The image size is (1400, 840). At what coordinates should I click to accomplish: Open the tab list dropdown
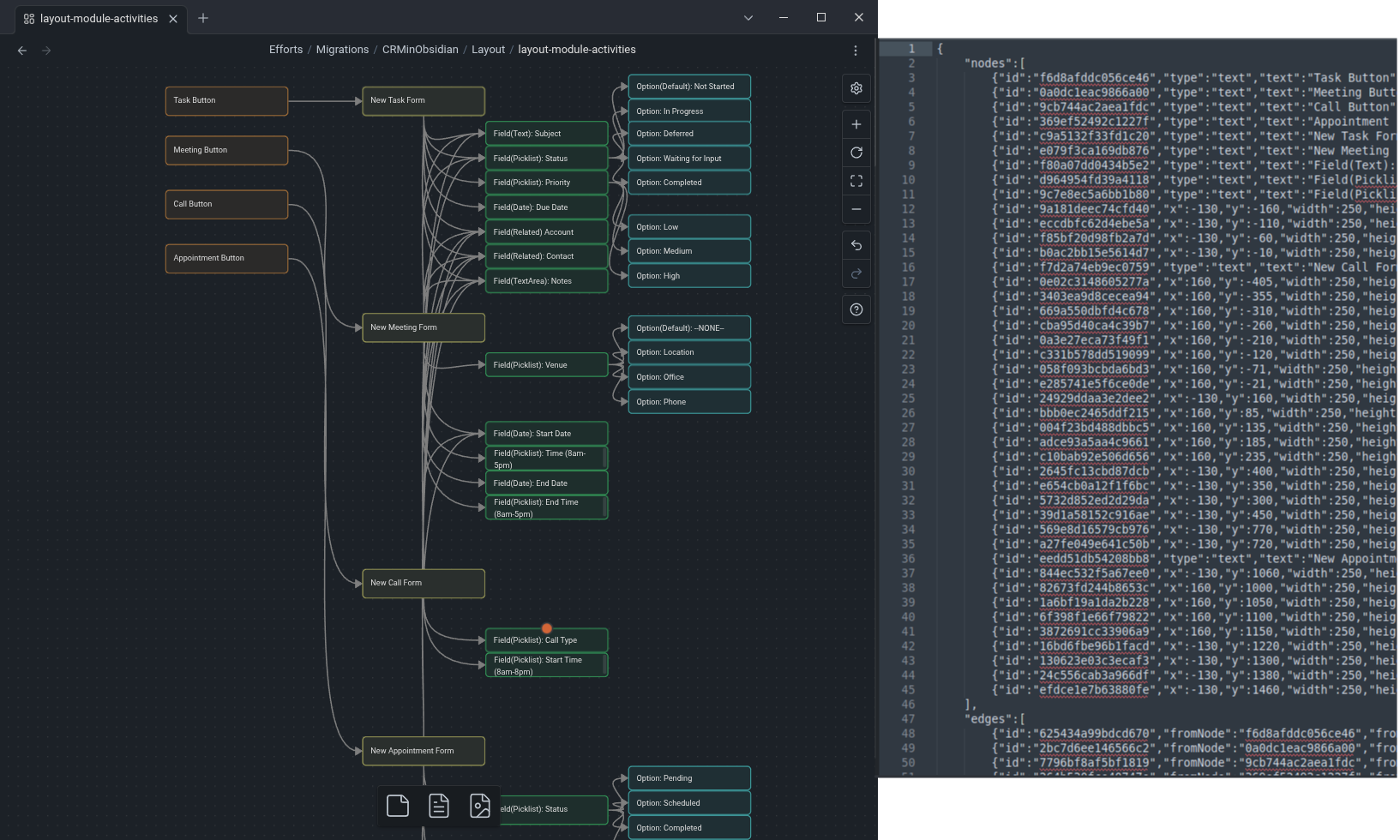click(x=748, y=18)
